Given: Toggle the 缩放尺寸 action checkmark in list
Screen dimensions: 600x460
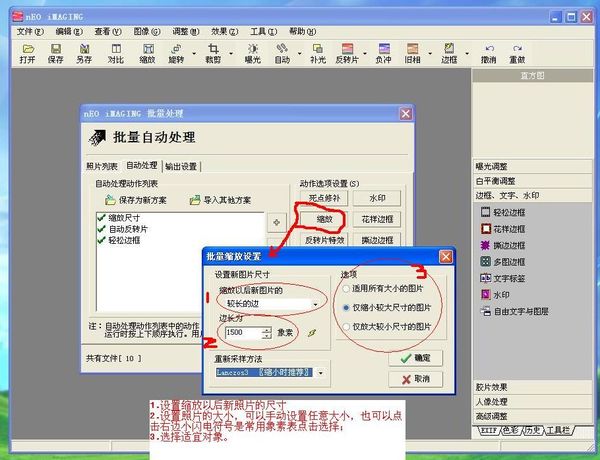Looking at the screenshot, I should tap(102, 217).
